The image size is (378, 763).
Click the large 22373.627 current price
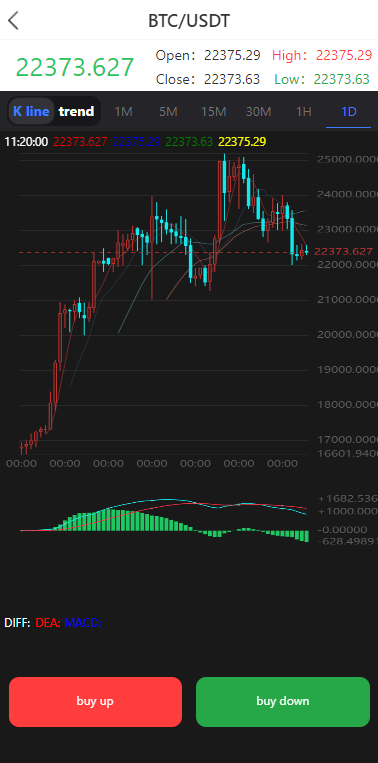pos(75,67)
